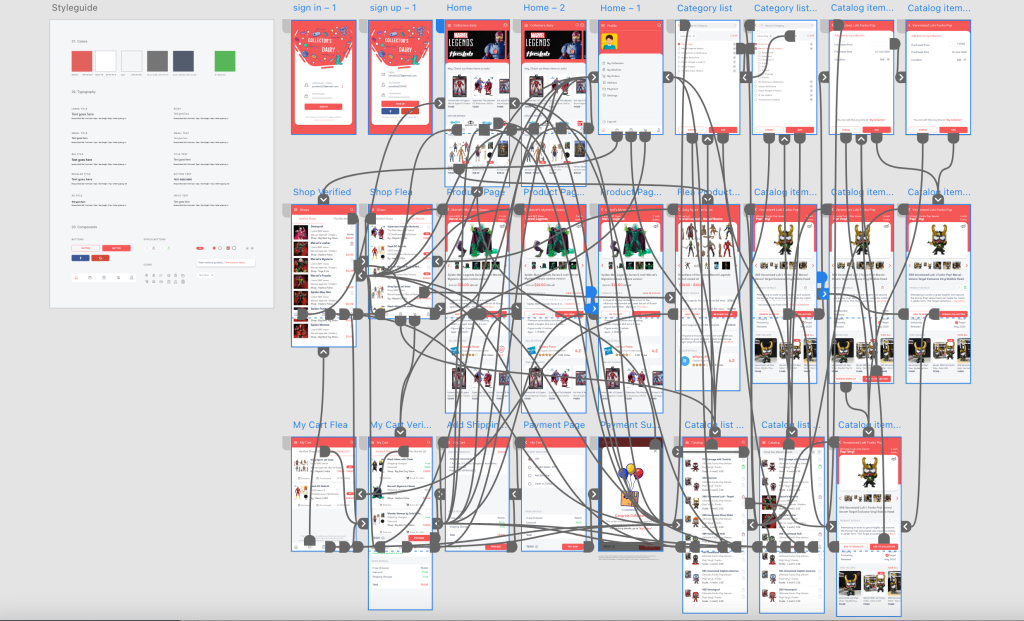1024x621 pixels.
Task: Click the down chevron above Shop Verified artboard
Action: pos(324,201)
